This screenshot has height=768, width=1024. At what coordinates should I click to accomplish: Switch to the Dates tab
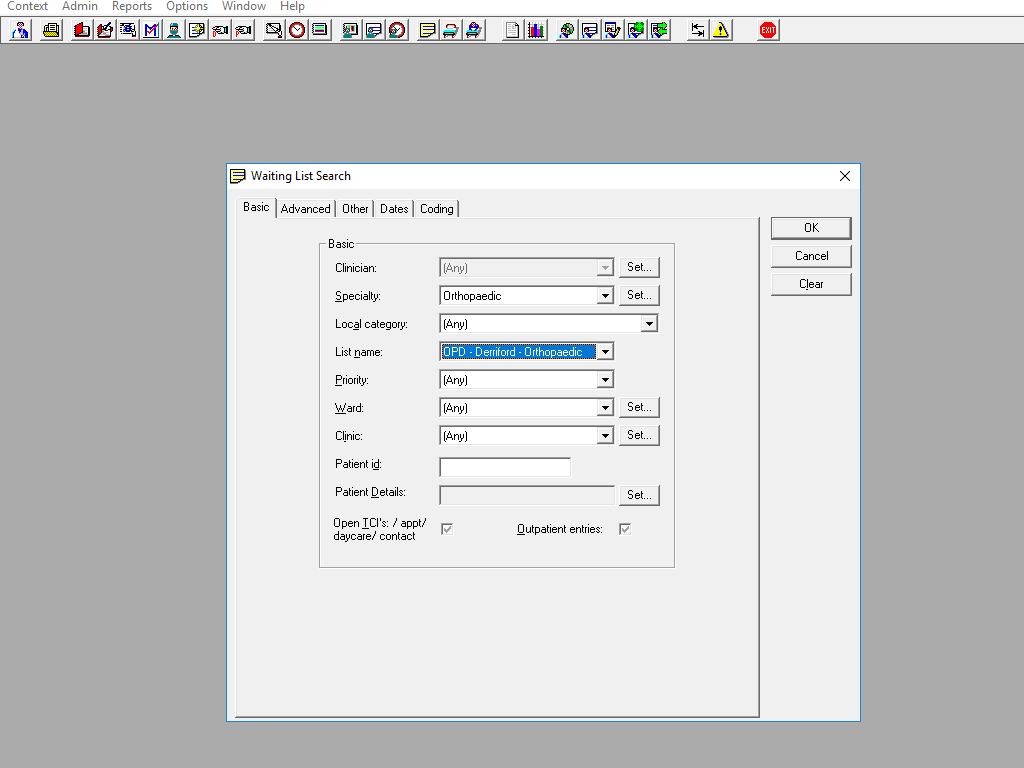pos(394,209)
